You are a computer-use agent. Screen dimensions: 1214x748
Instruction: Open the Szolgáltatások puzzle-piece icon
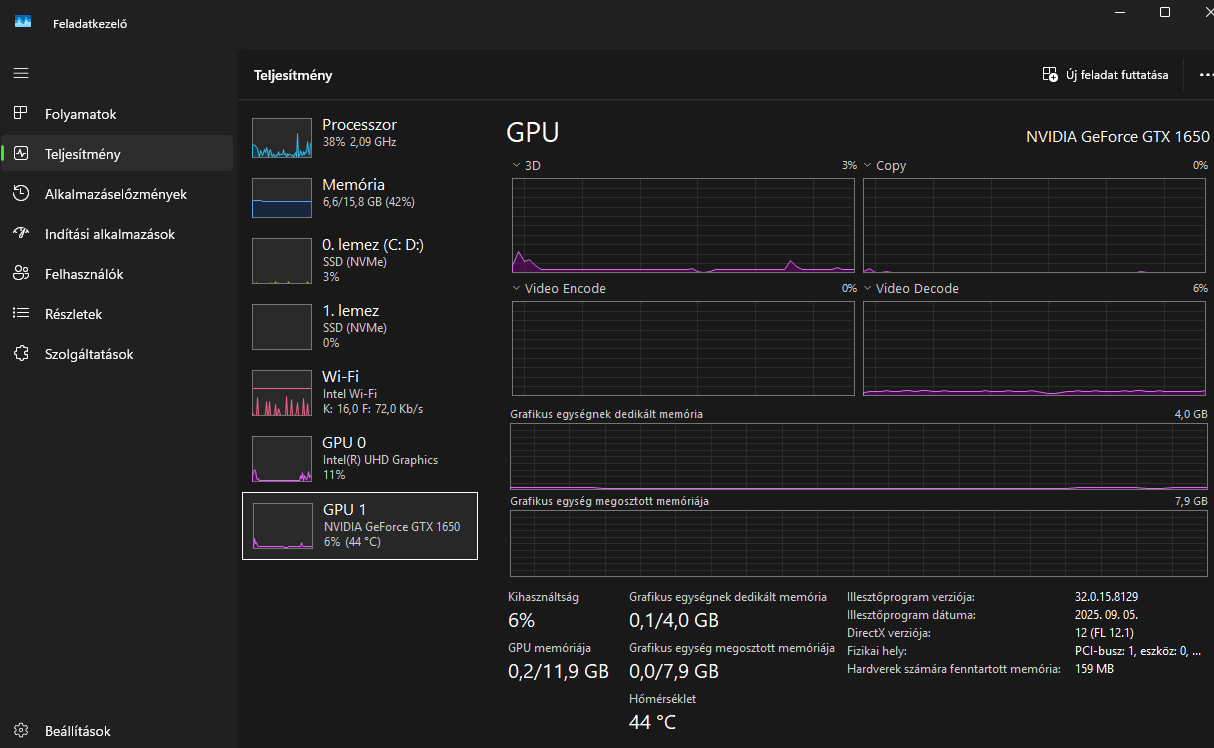21,354
